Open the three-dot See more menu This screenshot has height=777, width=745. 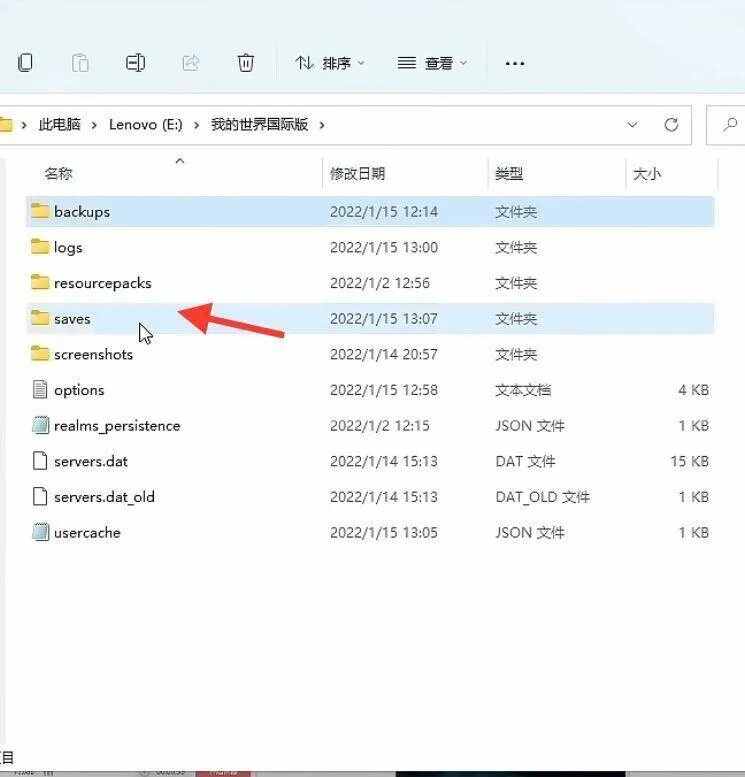pos(514,63)
